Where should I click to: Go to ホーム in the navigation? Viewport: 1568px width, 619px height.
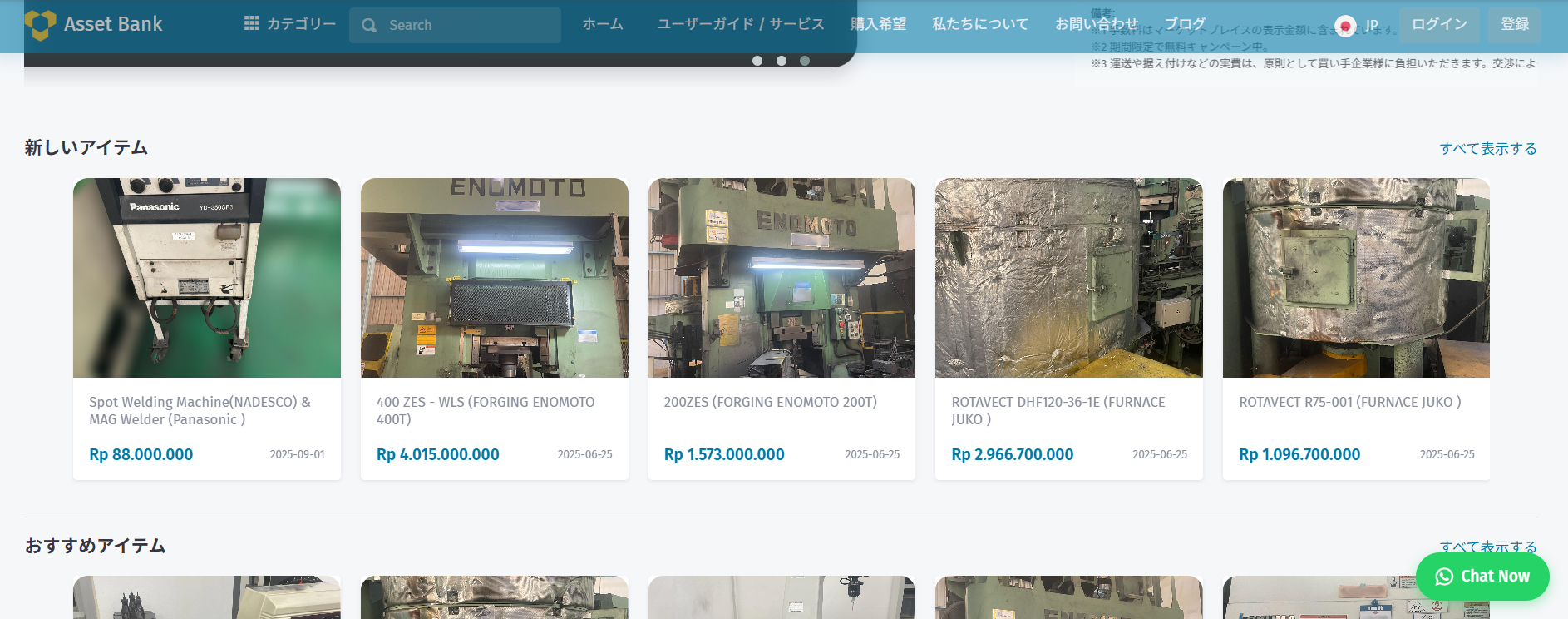pos(602,24)
